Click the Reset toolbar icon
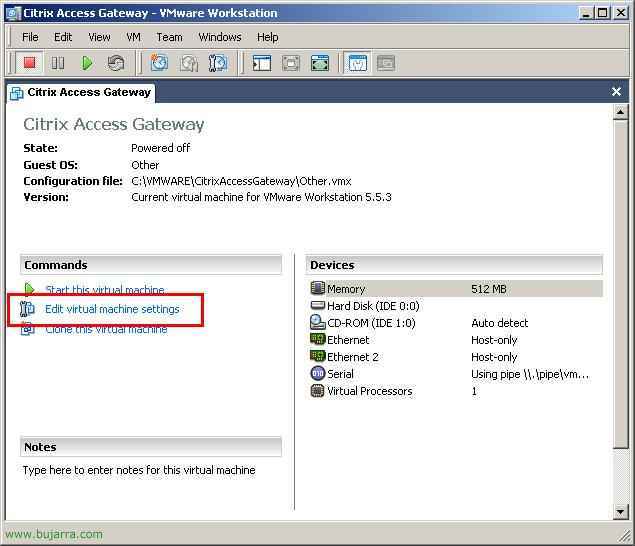 (x=116, y=63)
